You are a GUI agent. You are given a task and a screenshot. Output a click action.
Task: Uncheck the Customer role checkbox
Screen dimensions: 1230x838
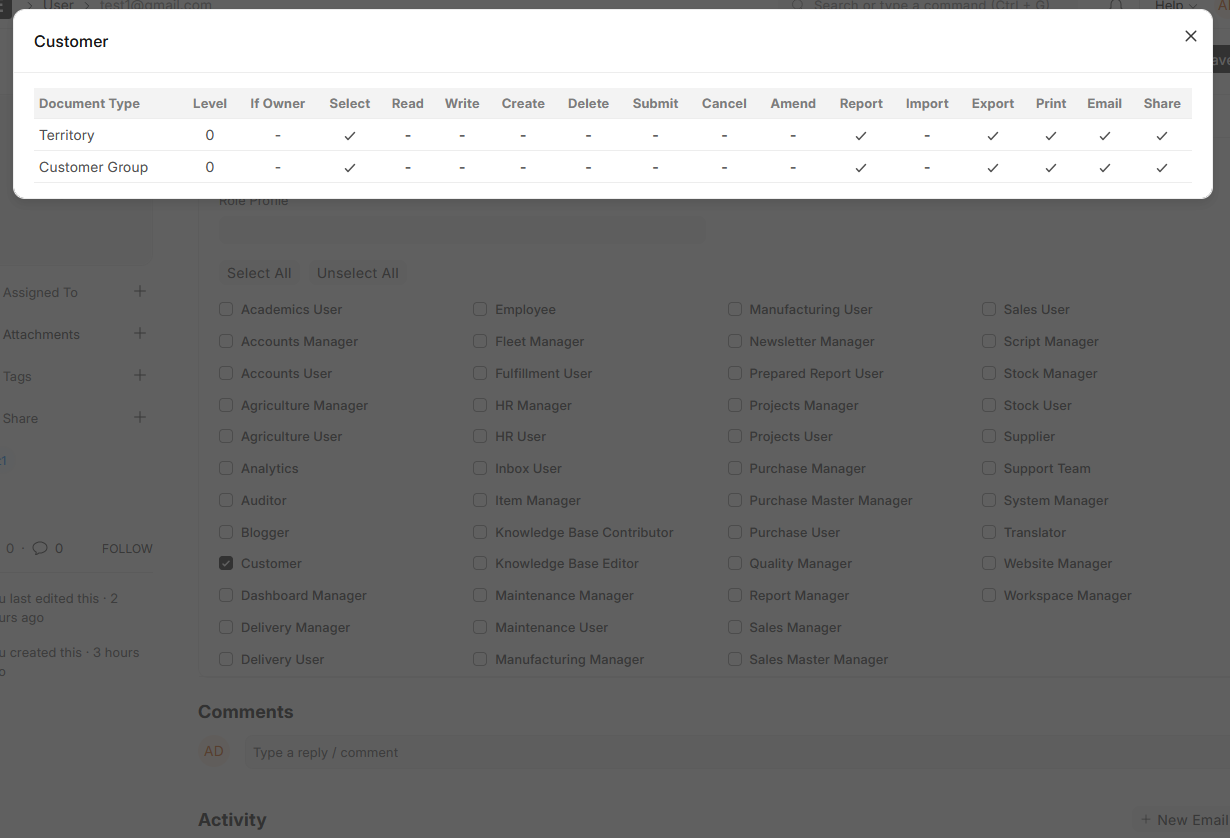pyautogui.click(x=226, y=564)
